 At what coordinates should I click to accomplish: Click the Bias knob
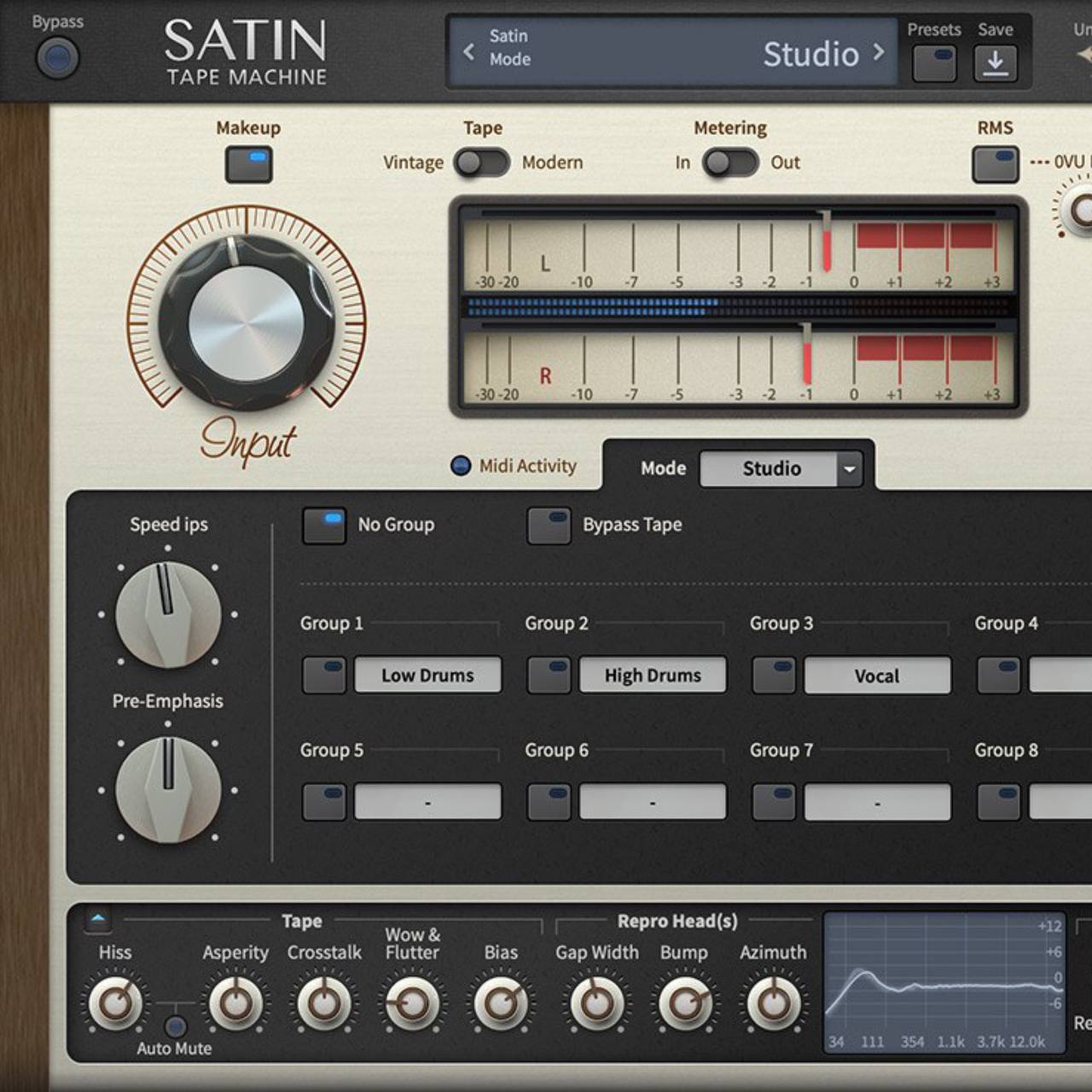click(x=501, y=1003)
